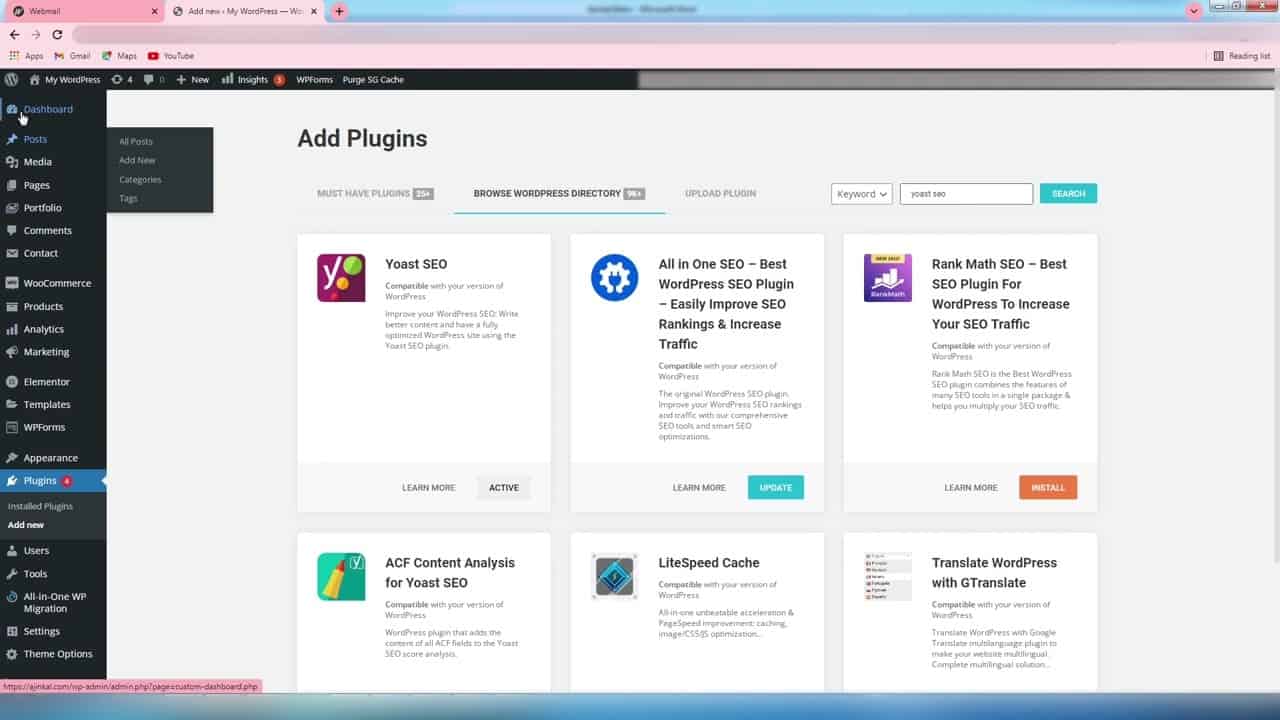This screenshot has width=1280, height=720.
Task: Click the Comments bubble icon in sidebar
Action: point(12,231)
